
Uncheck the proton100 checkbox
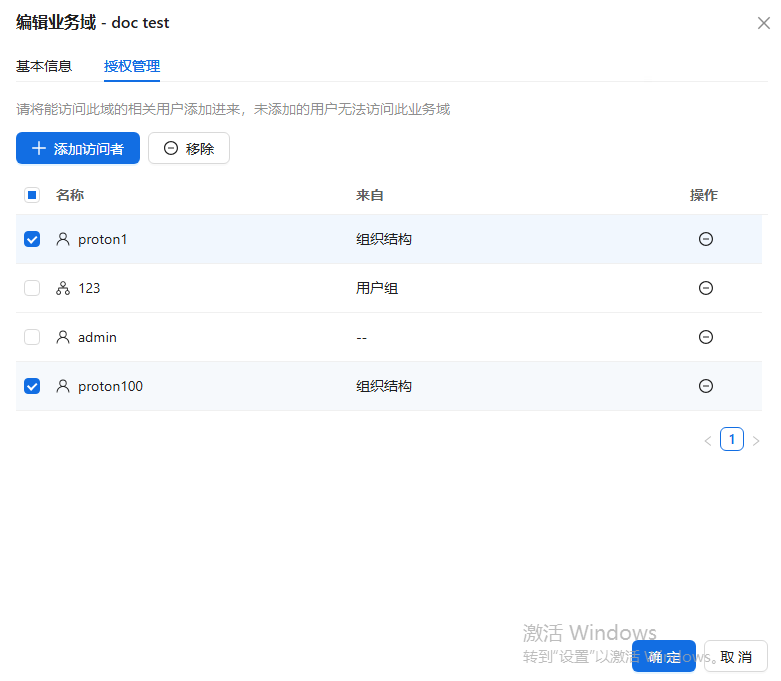click(32, 386)
